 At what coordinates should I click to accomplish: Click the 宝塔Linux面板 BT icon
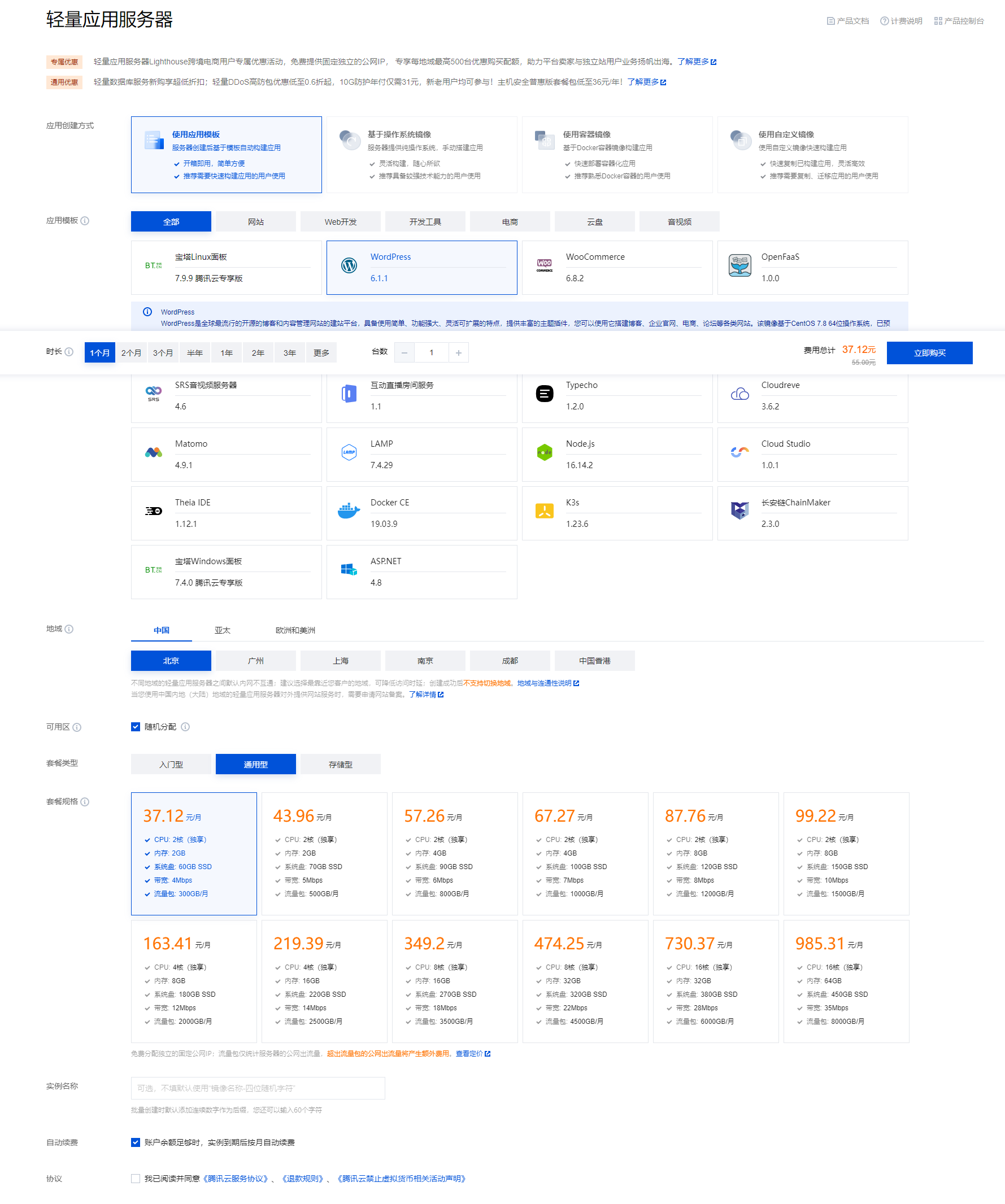tap(153, 265)
